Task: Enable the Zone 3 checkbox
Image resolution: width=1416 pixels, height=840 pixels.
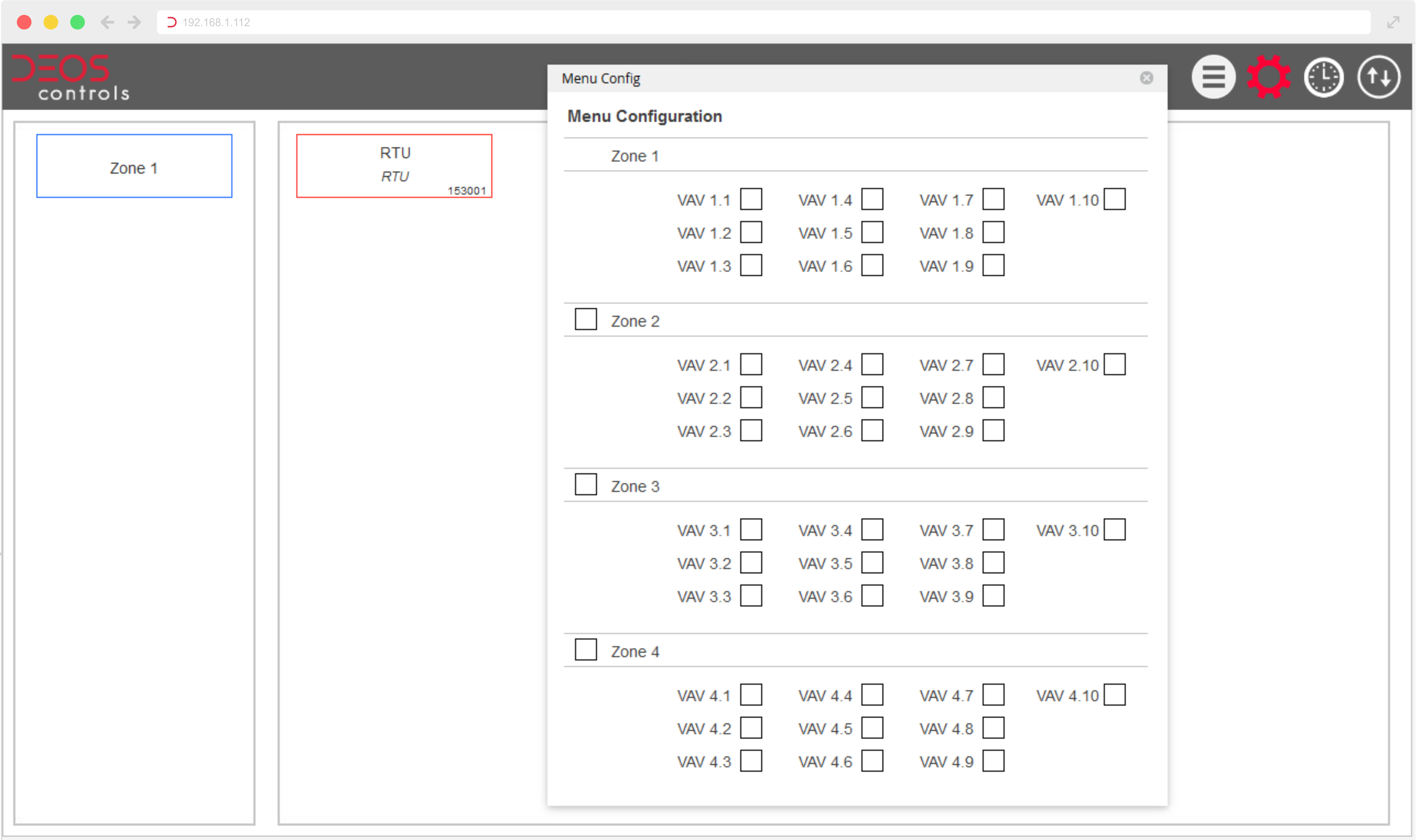Action: point(585,484)
